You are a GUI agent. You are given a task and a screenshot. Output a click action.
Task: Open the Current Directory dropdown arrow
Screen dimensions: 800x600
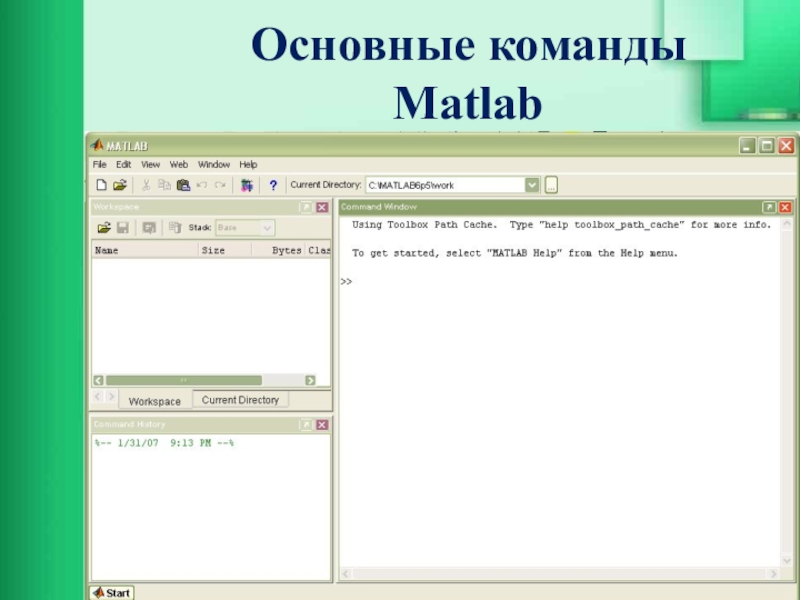tap(532, 185)
